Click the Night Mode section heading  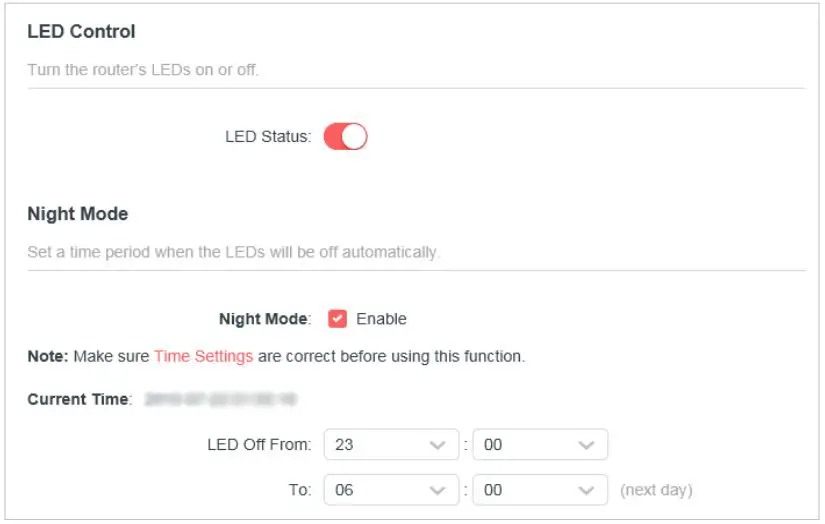point(77,214)
